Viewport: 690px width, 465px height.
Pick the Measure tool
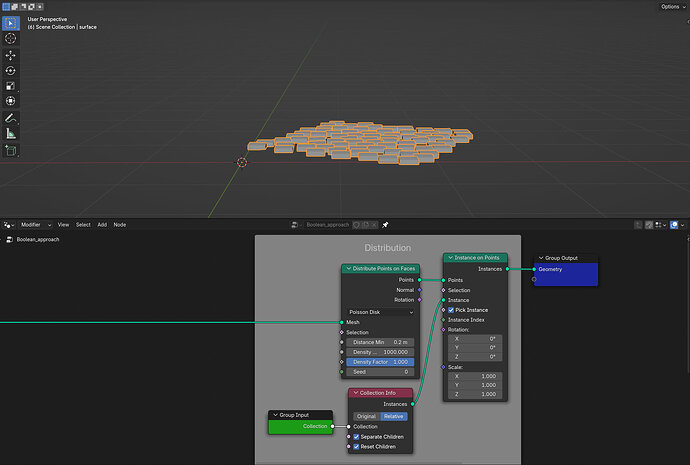click(10, 133)
